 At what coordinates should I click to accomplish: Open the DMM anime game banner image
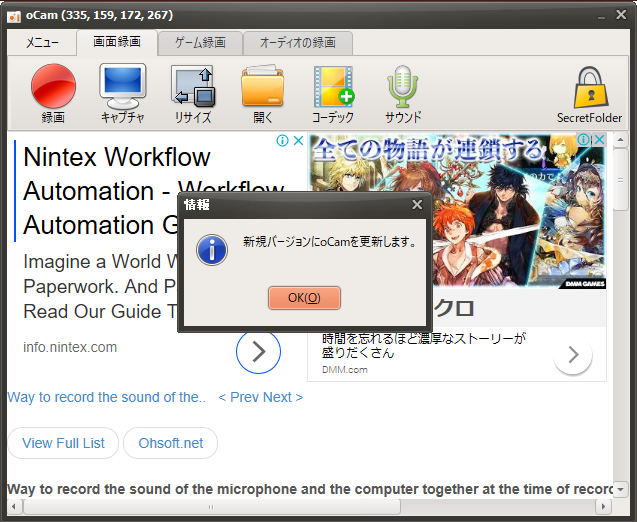pyautogui.click(x=457, y=211)
